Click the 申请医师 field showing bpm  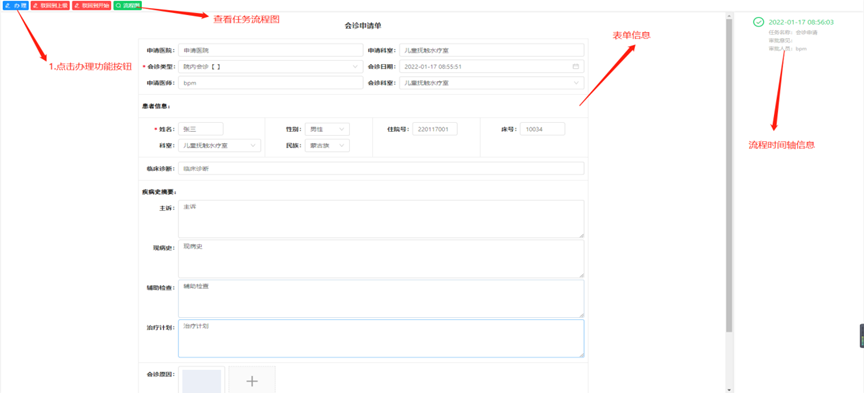[271, 83]
